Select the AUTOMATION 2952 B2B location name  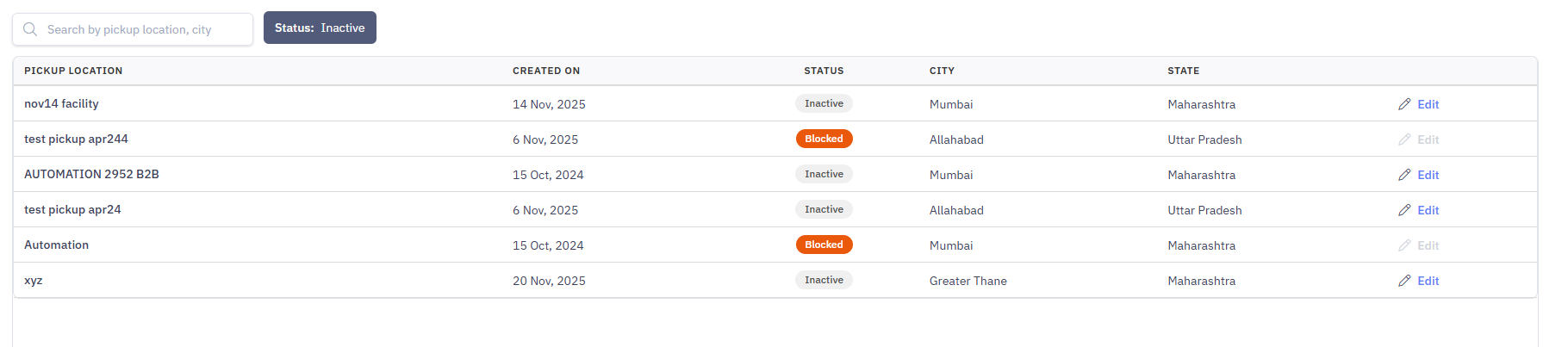coord(91,174)
